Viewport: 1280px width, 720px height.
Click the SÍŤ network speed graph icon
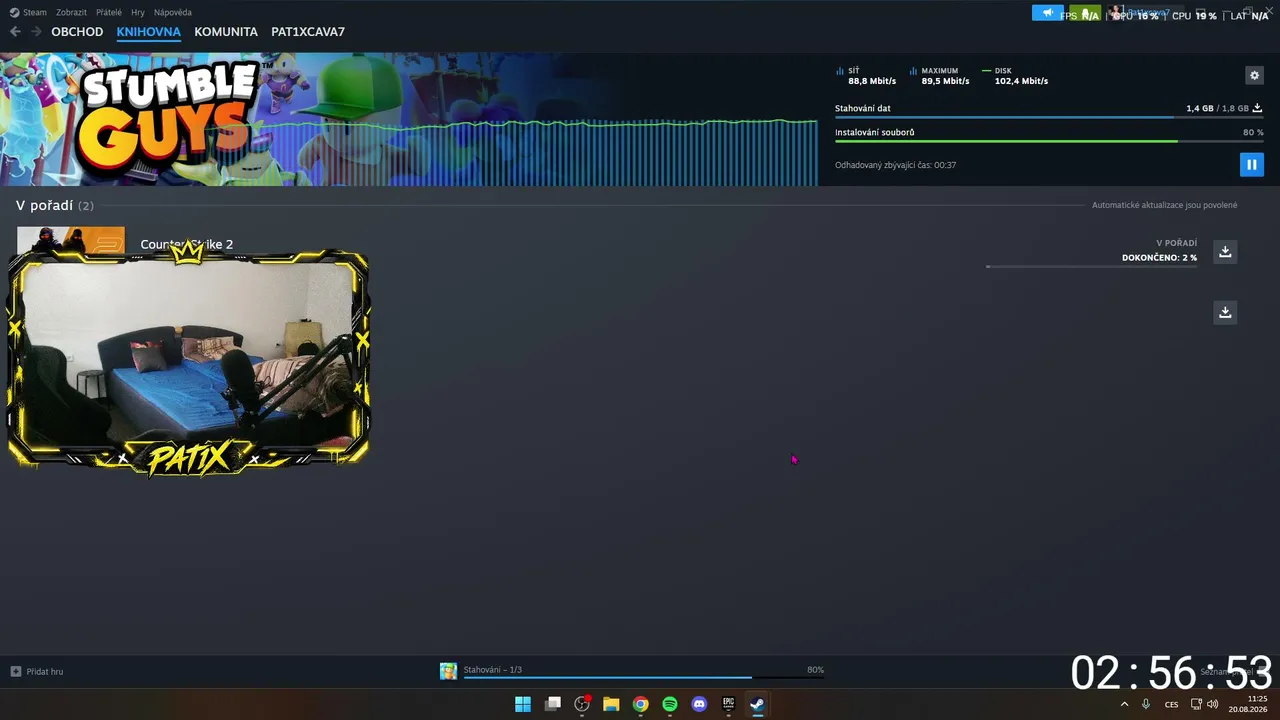[x=840, y=71]
